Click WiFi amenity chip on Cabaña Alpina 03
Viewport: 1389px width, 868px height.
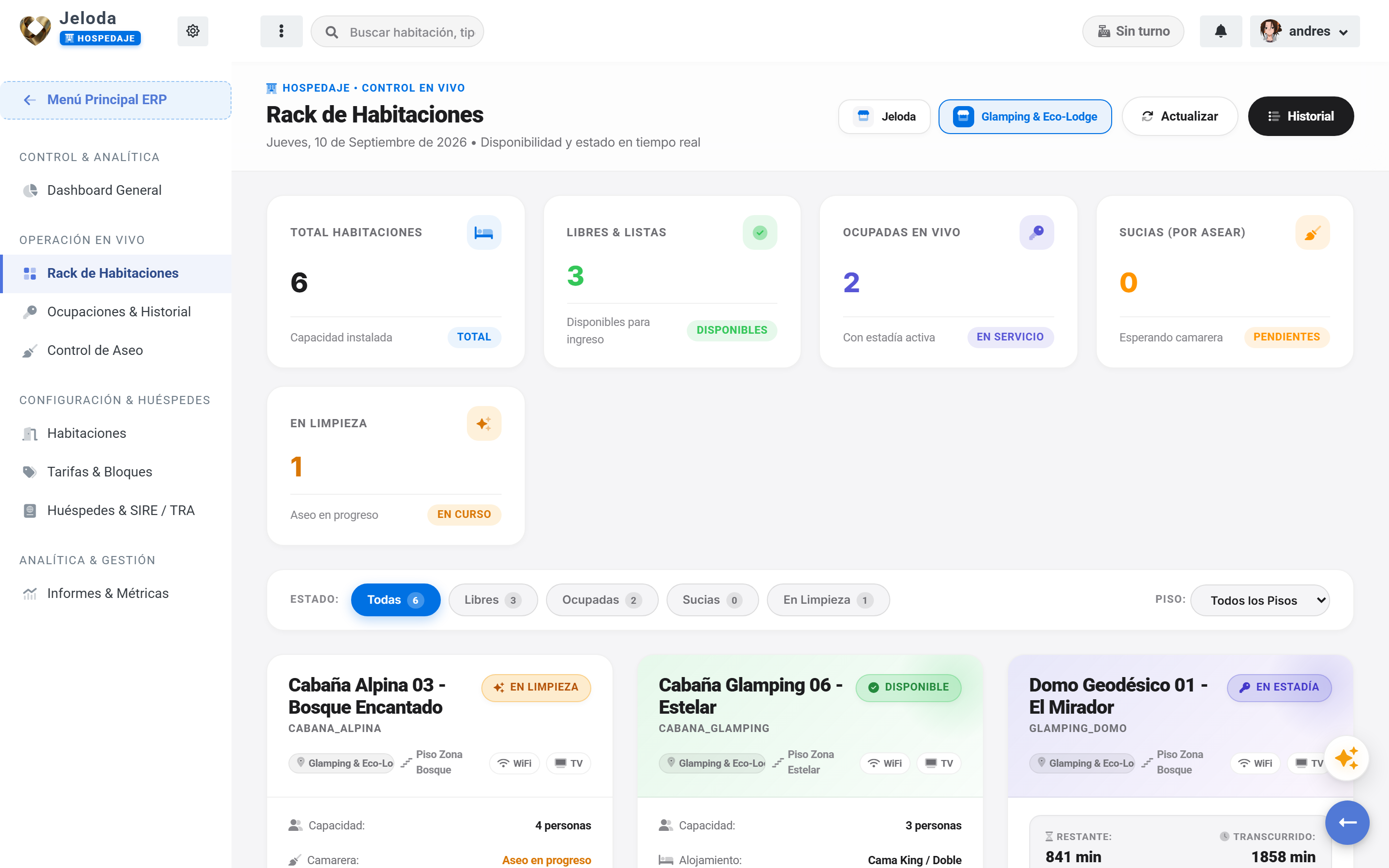[x=514, y=763]
